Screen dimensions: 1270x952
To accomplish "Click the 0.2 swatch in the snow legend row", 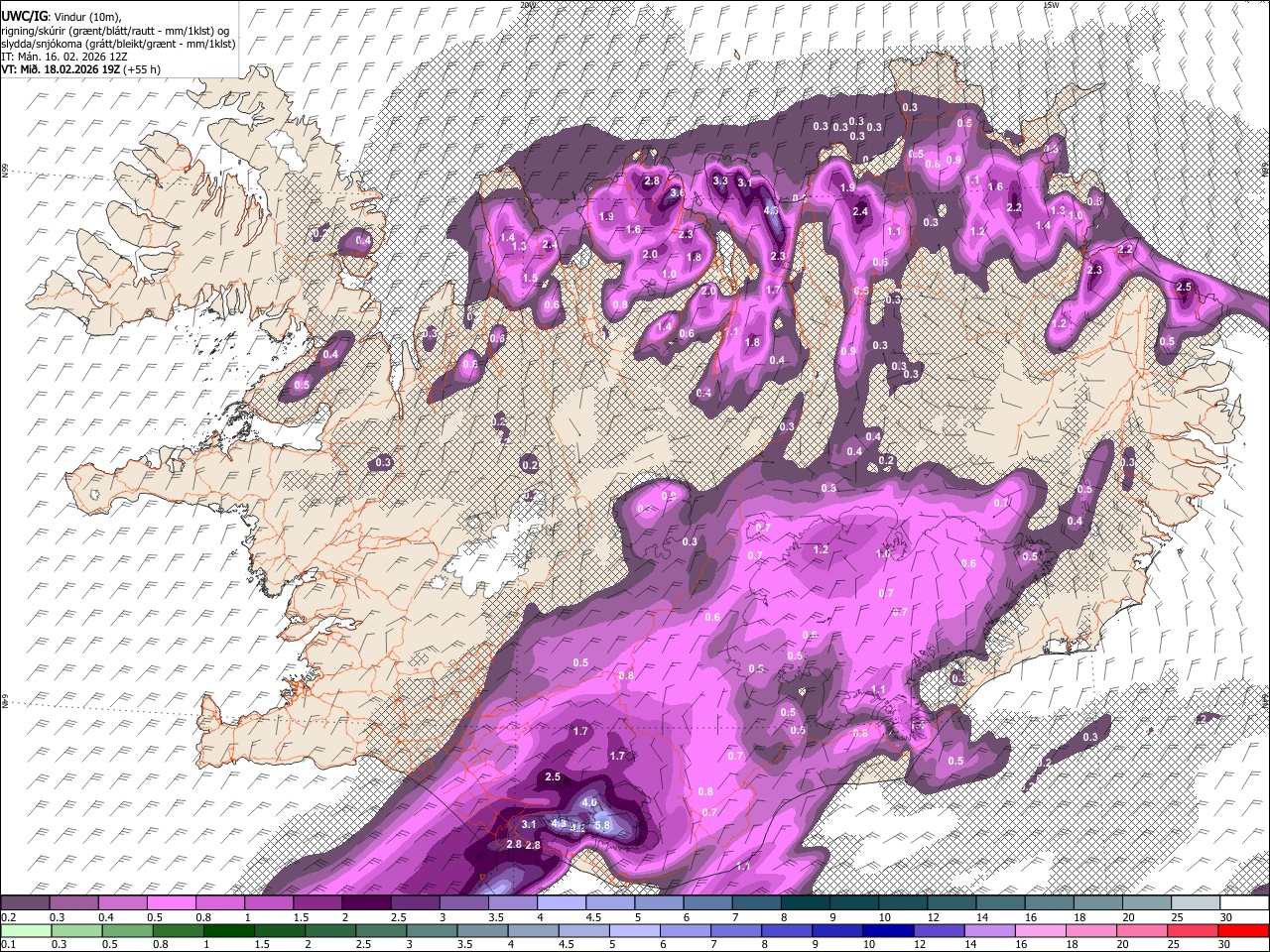I will point(26,903).
